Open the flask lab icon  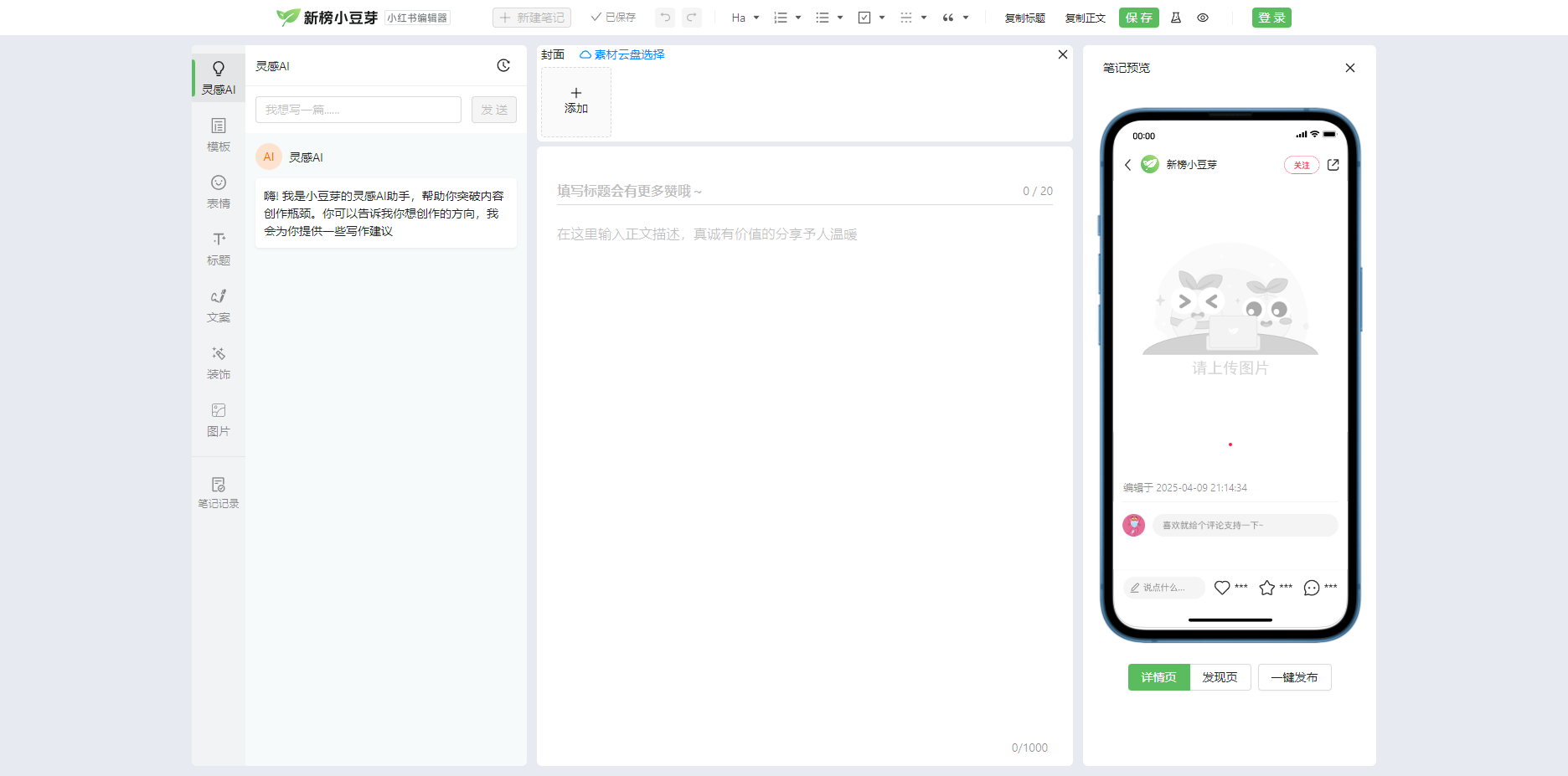coord(1176,18)
